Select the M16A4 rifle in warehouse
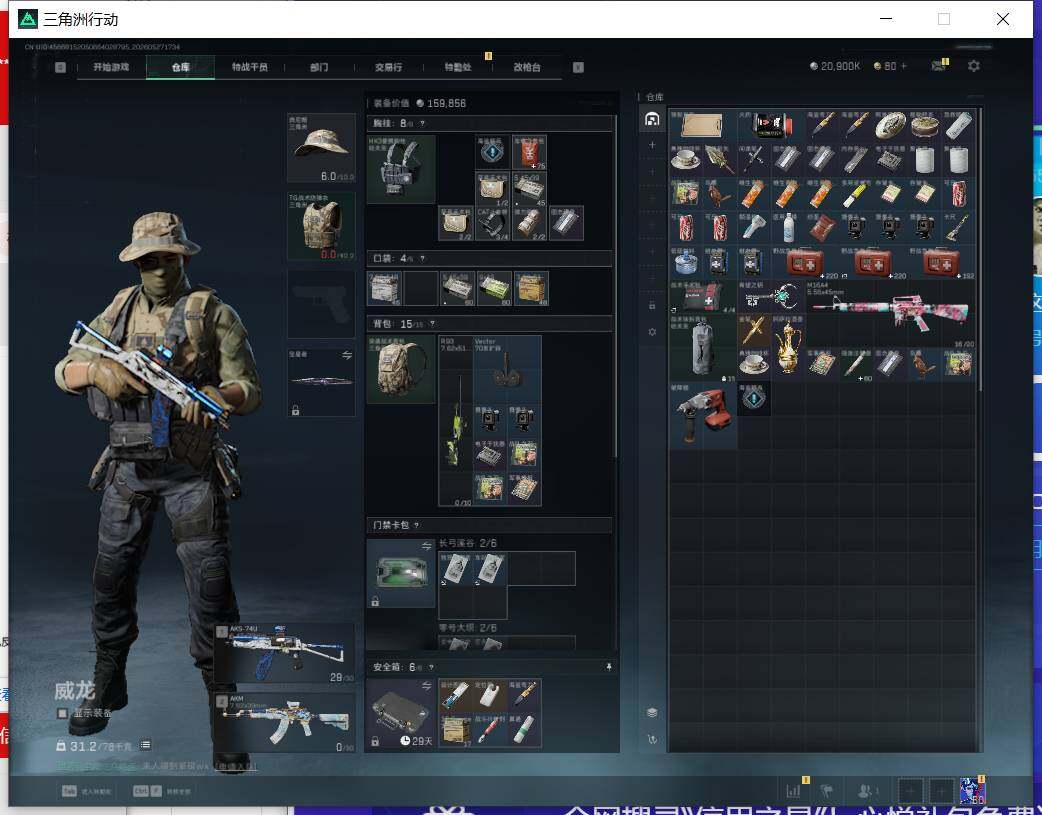 tap(890, 313)
